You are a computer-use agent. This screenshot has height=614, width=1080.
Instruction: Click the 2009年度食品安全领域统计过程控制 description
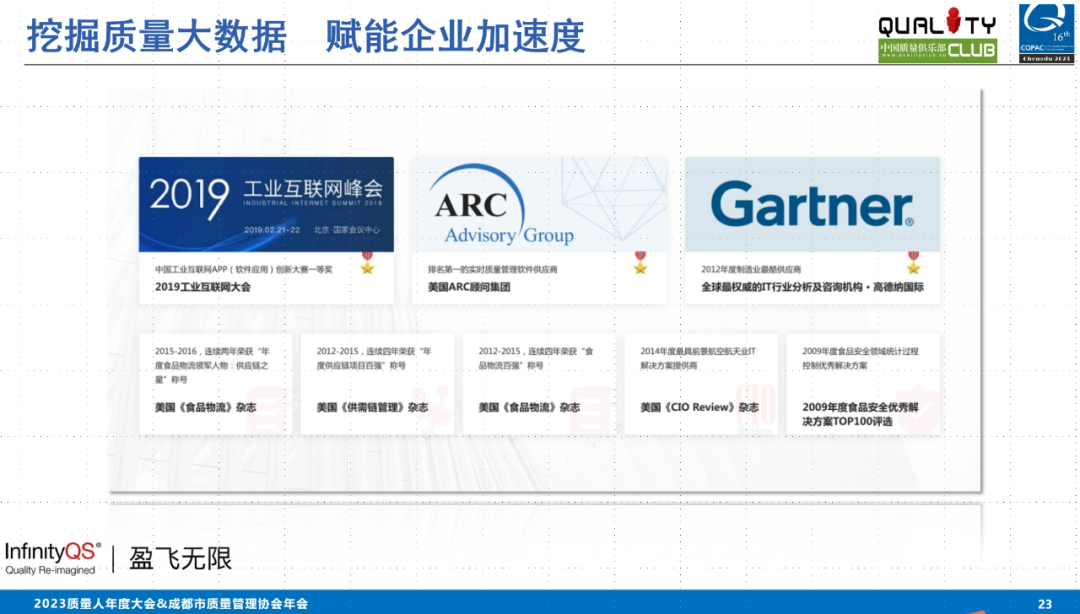[860, 358]
